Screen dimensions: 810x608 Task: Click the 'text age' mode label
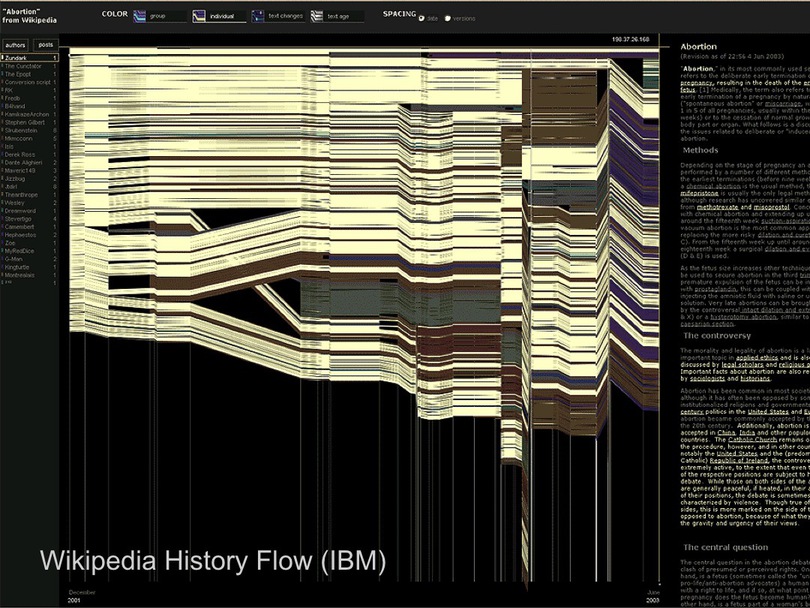click(x=338, y=17)
